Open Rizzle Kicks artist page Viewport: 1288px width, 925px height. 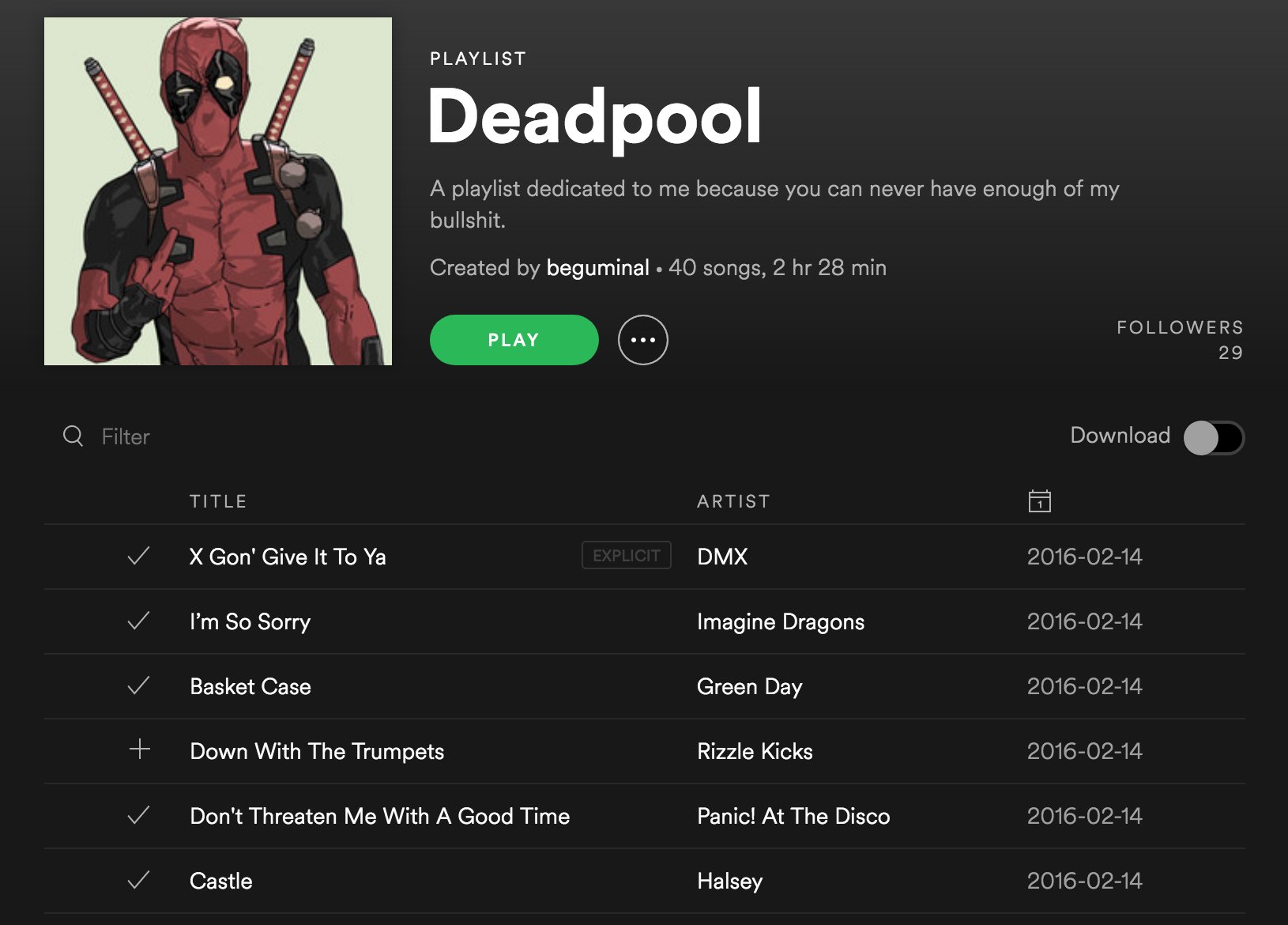(x=755, y=751)
